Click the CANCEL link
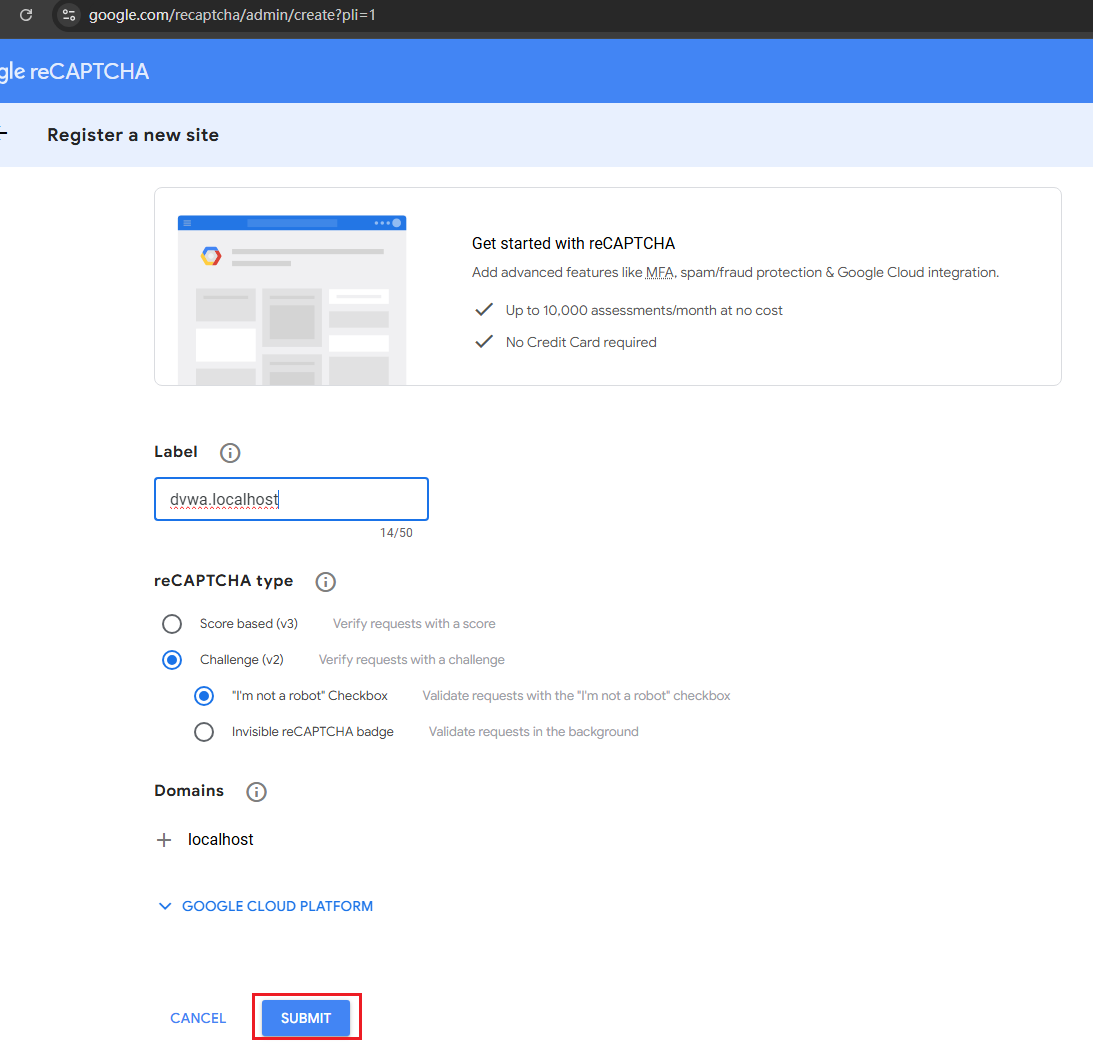The image size is (1093, 1044). [x=197, y=1017]
